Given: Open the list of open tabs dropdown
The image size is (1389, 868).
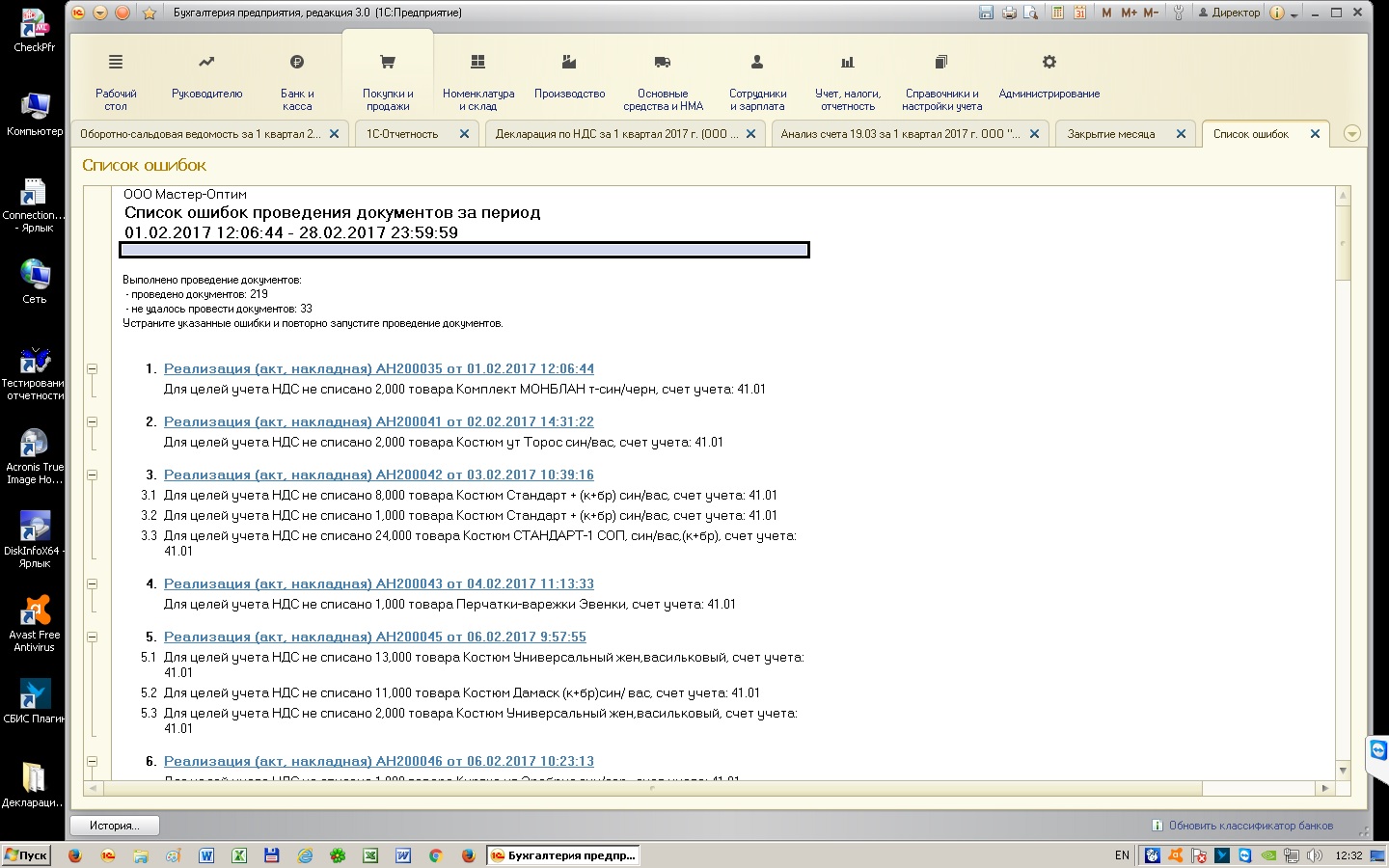Looking at the screenshot, I should [x=1352, y=134].
